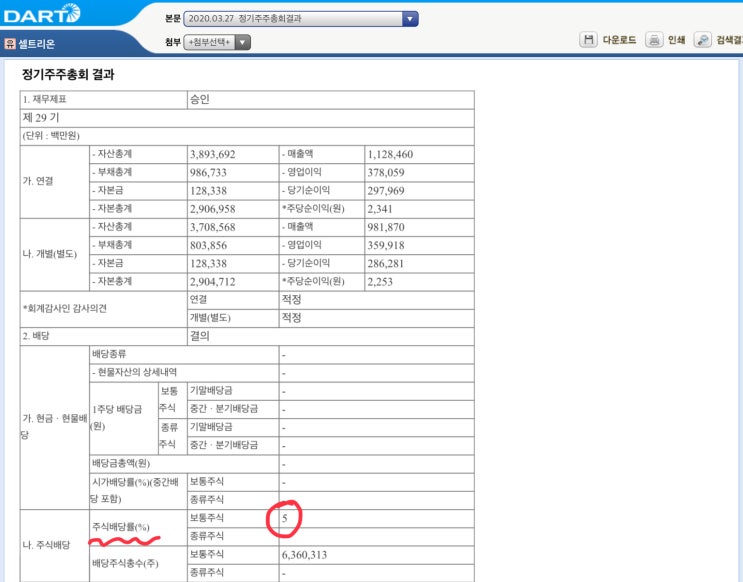Click the DART logo
This screenshot has height=582, width=743.
pos(42,13)
